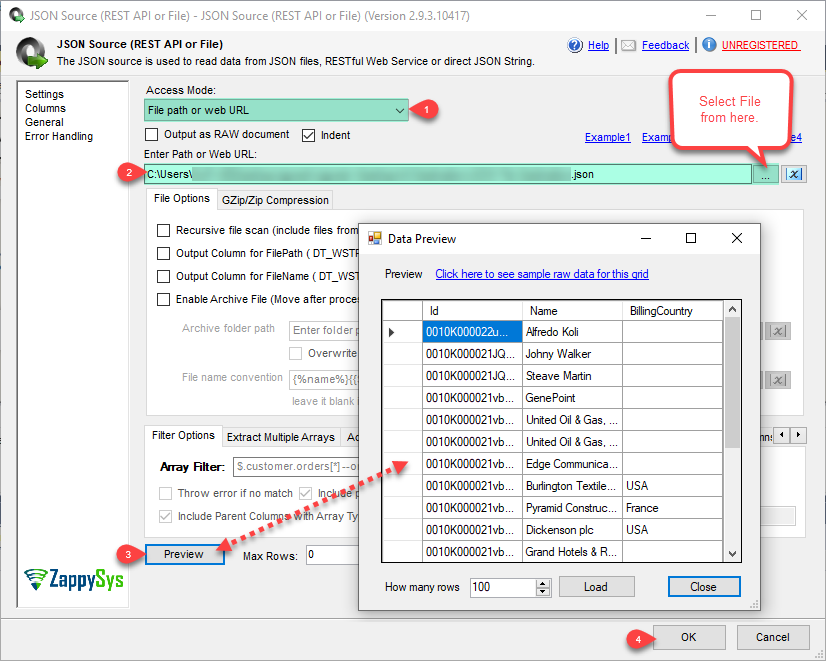Click scroll down arrow in Data Preview grid
This screenshot has height=661, width=826.
(x=732, y=554)
